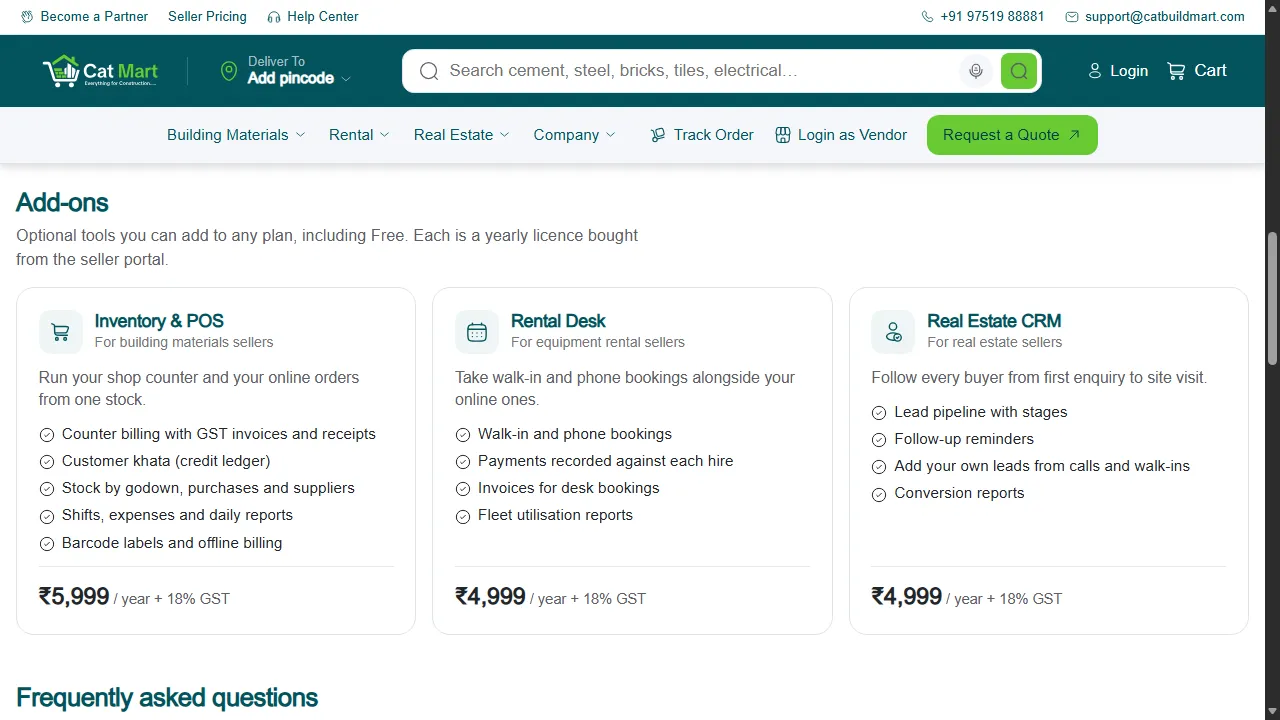Click "Conversion reports" item
The image size is (1280, 720).
tap(959, 493)
